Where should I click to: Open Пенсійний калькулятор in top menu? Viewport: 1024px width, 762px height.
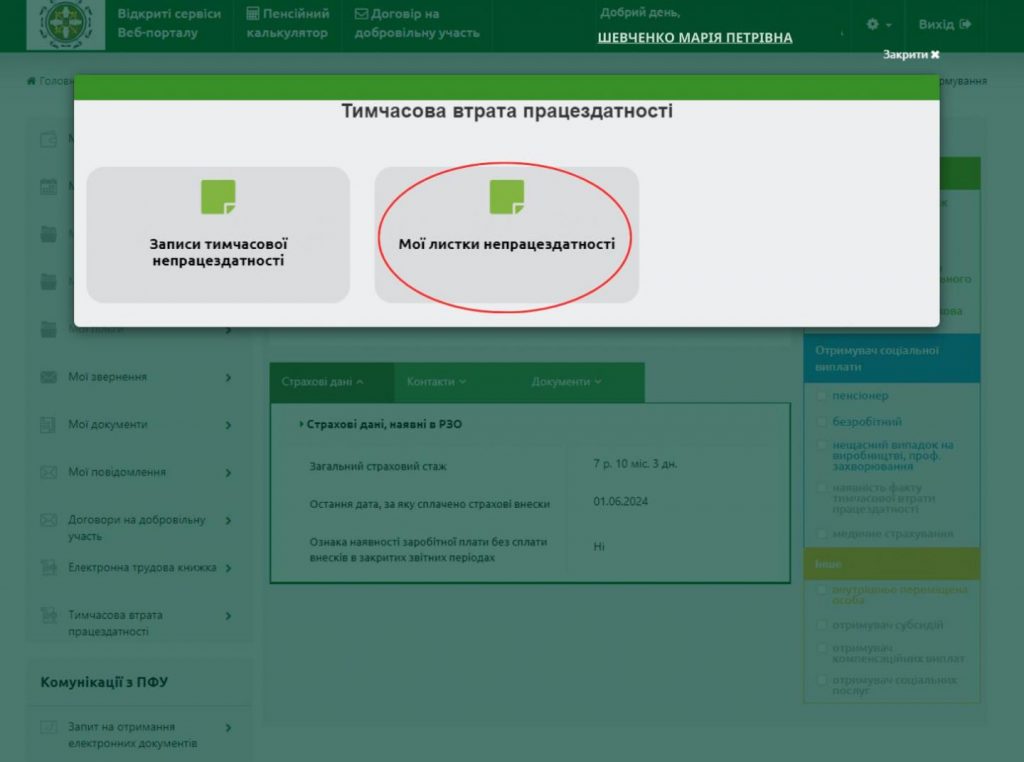point(288,24)
